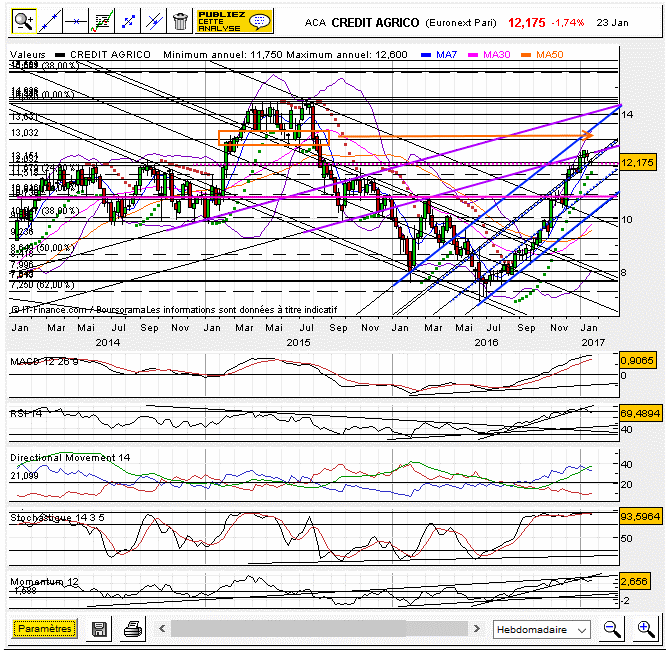666x650 pixels.
Task: Click the 23 Jan date in header
Action: coord(612,23)
